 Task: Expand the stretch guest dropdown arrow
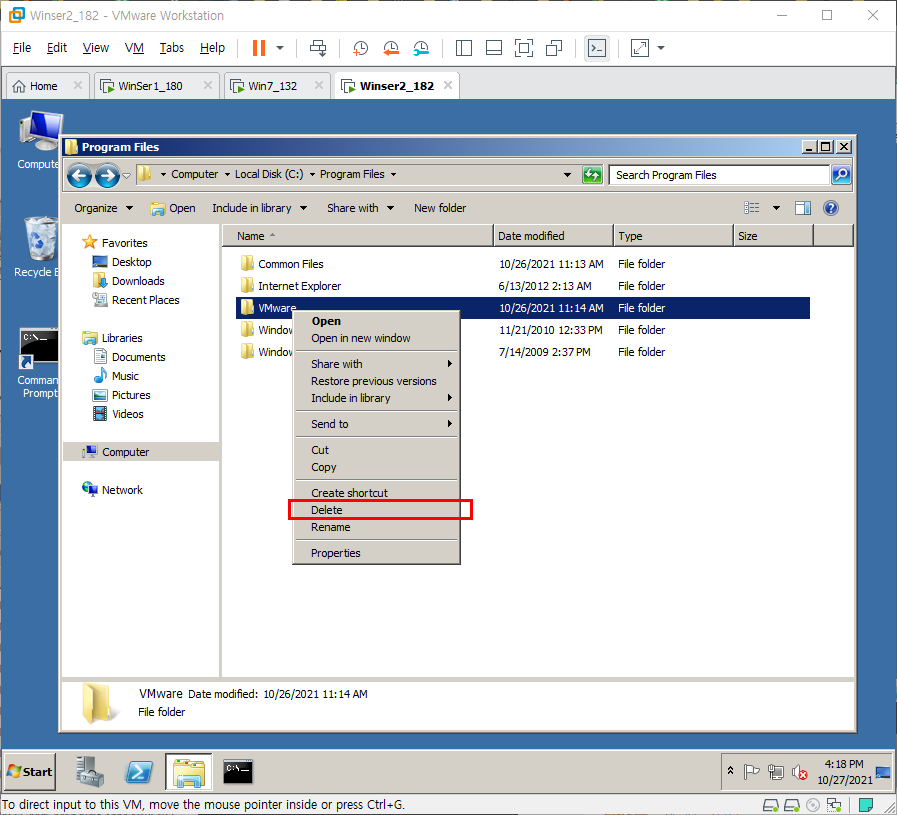[661, 48]
